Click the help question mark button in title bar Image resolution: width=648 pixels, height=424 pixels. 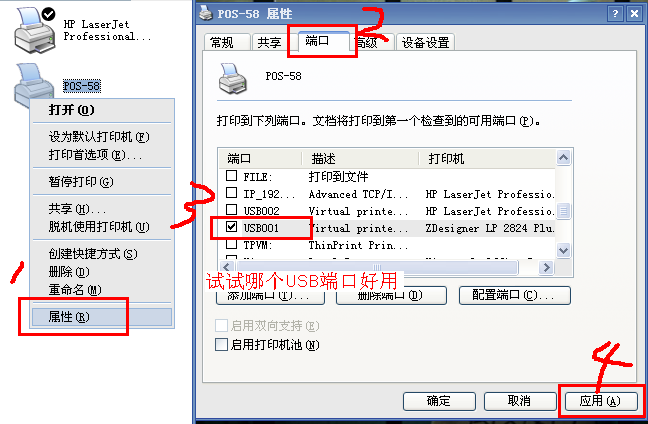click(x=615, y=14)
